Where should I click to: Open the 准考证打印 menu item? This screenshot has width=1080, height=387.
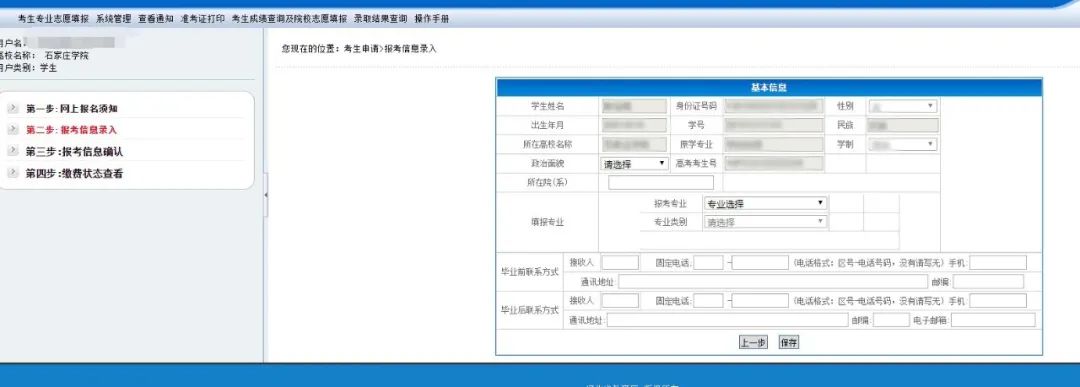coord(202,19)
